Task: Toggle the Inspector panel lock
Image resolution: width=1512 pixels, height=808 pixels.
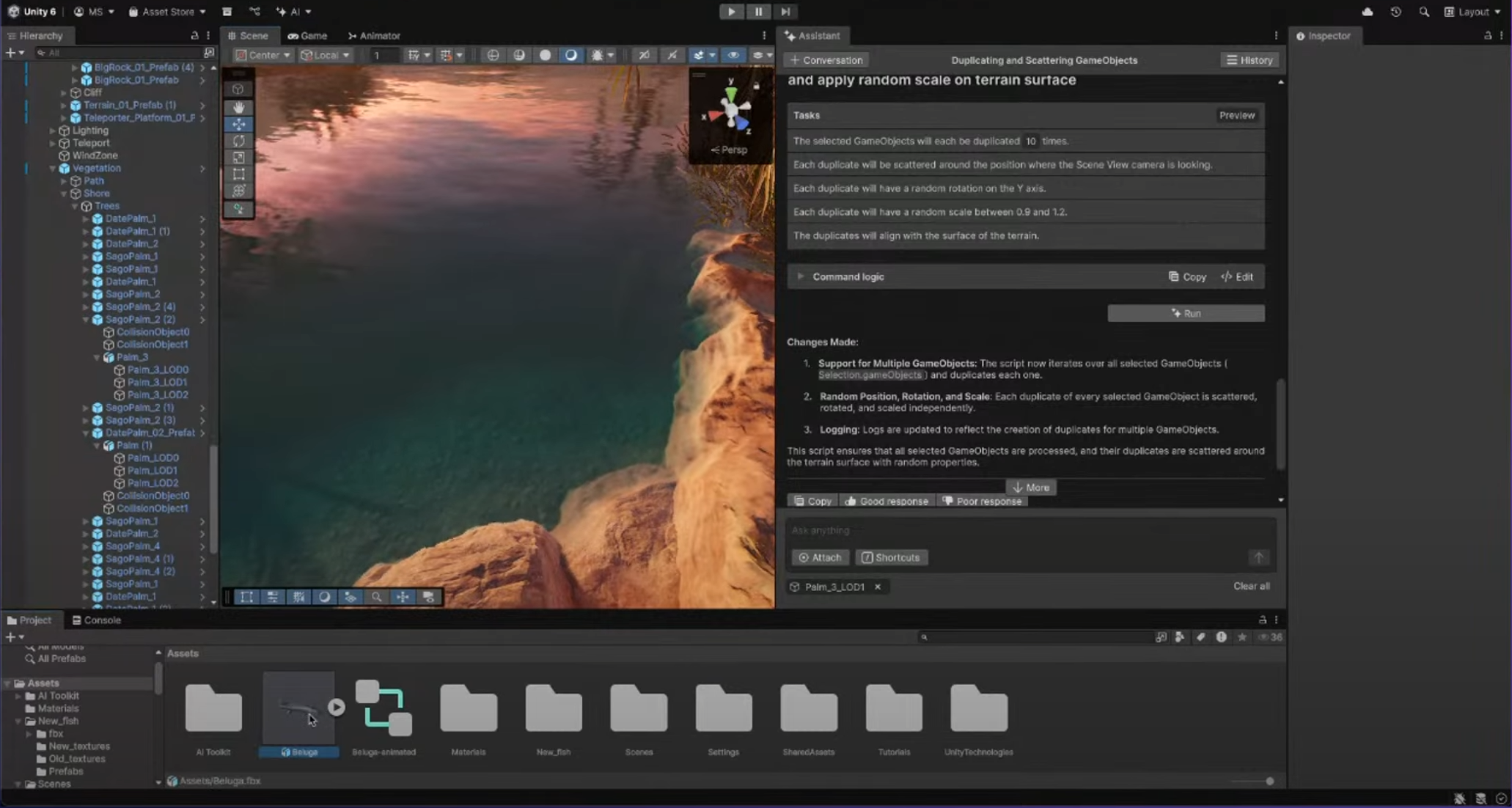Action: pos(1487,35)
